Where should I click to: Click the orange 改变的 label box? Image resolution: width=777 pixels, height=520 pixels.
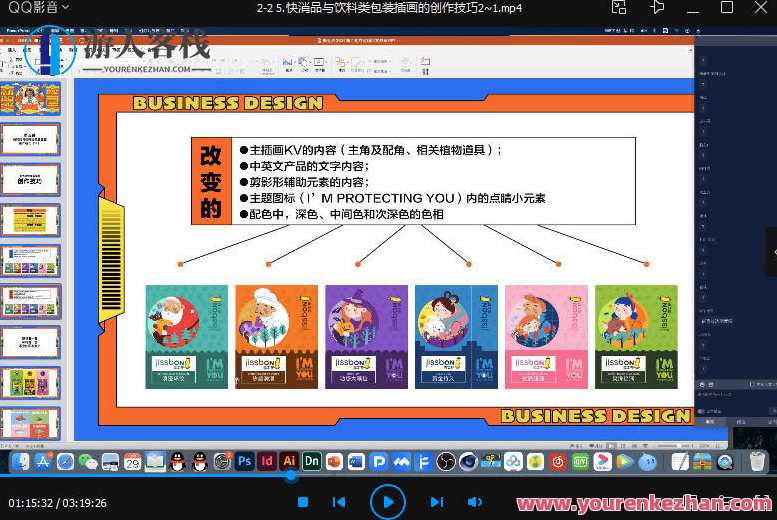[212, 181]
